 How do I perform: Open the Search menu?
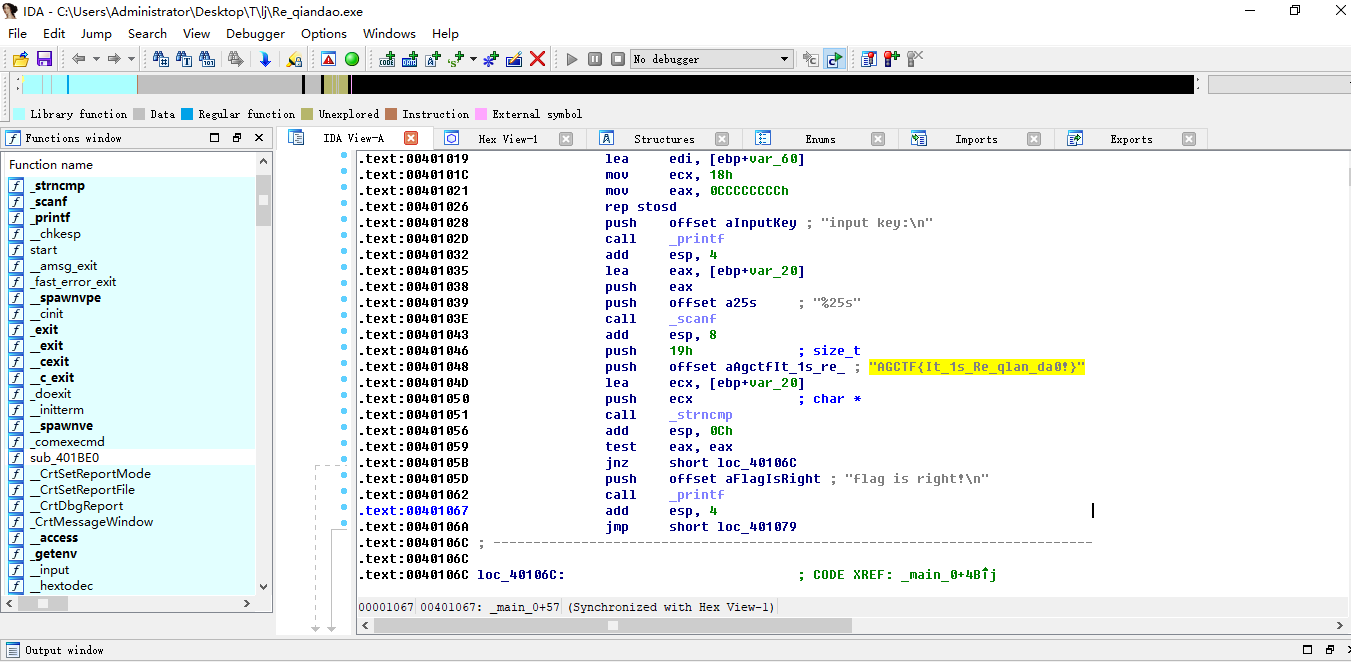[147, 33]
